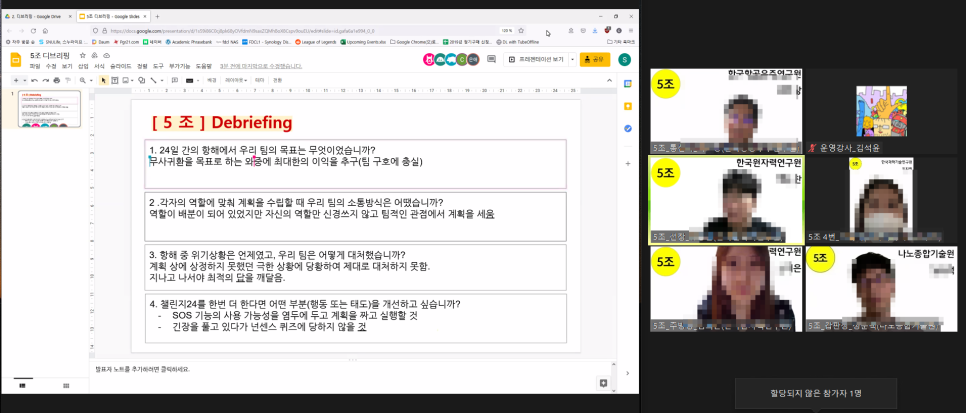Screen dimensions: 966x413
Task: Select the text box tool
Action: [115, 80]
